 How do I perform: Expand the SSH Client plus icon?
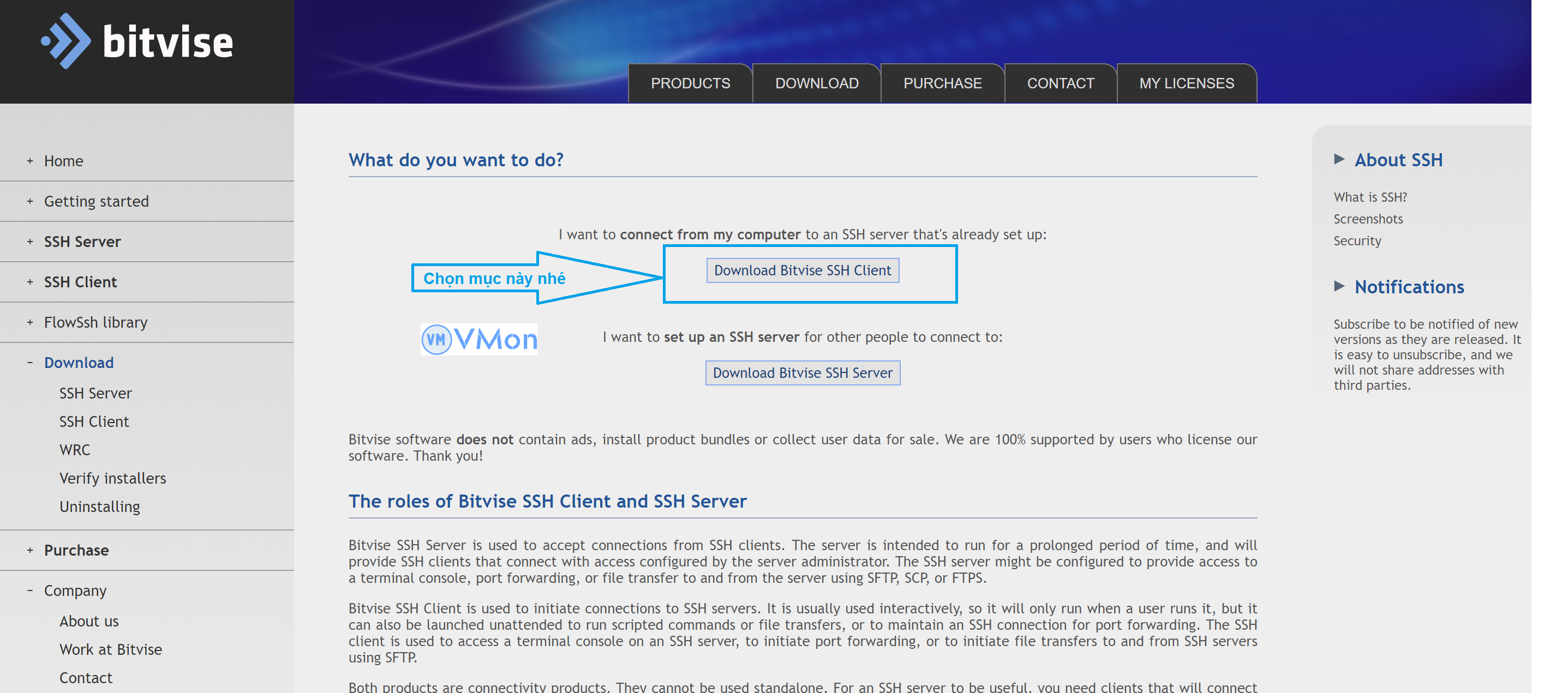[x=30, y=282]
